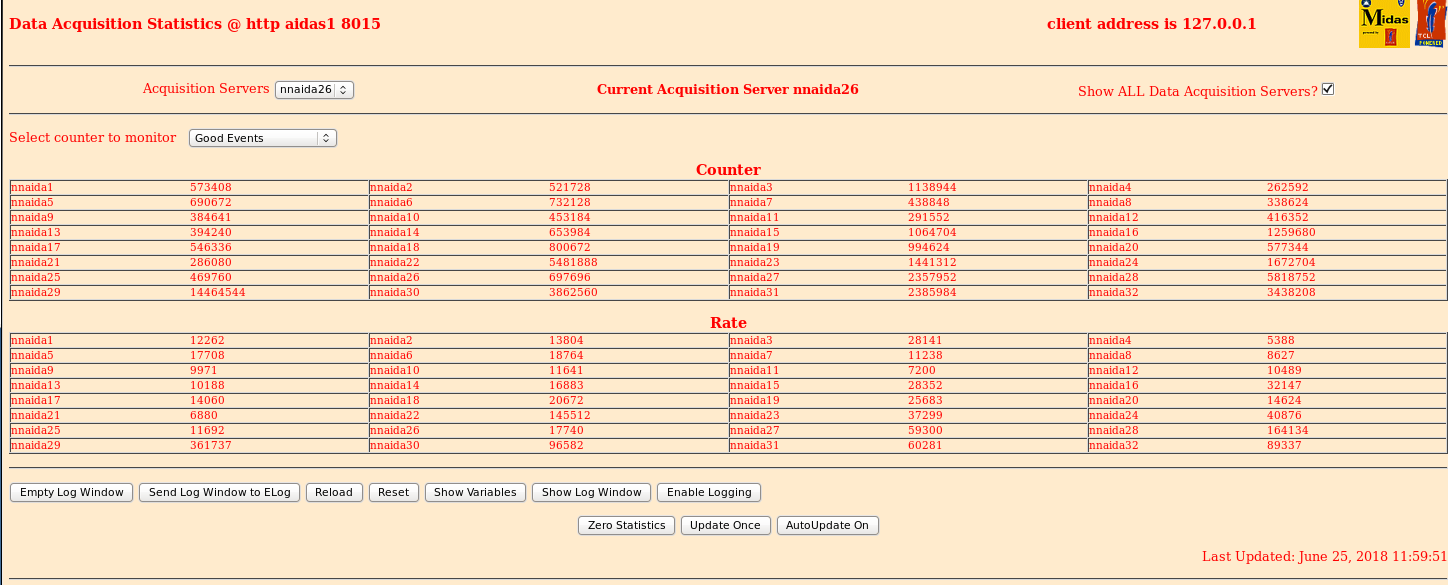This screenshot has height=585, width=1448.
Task: Select Counter value 573408 for nnaida1
Action: pos(211,187)
